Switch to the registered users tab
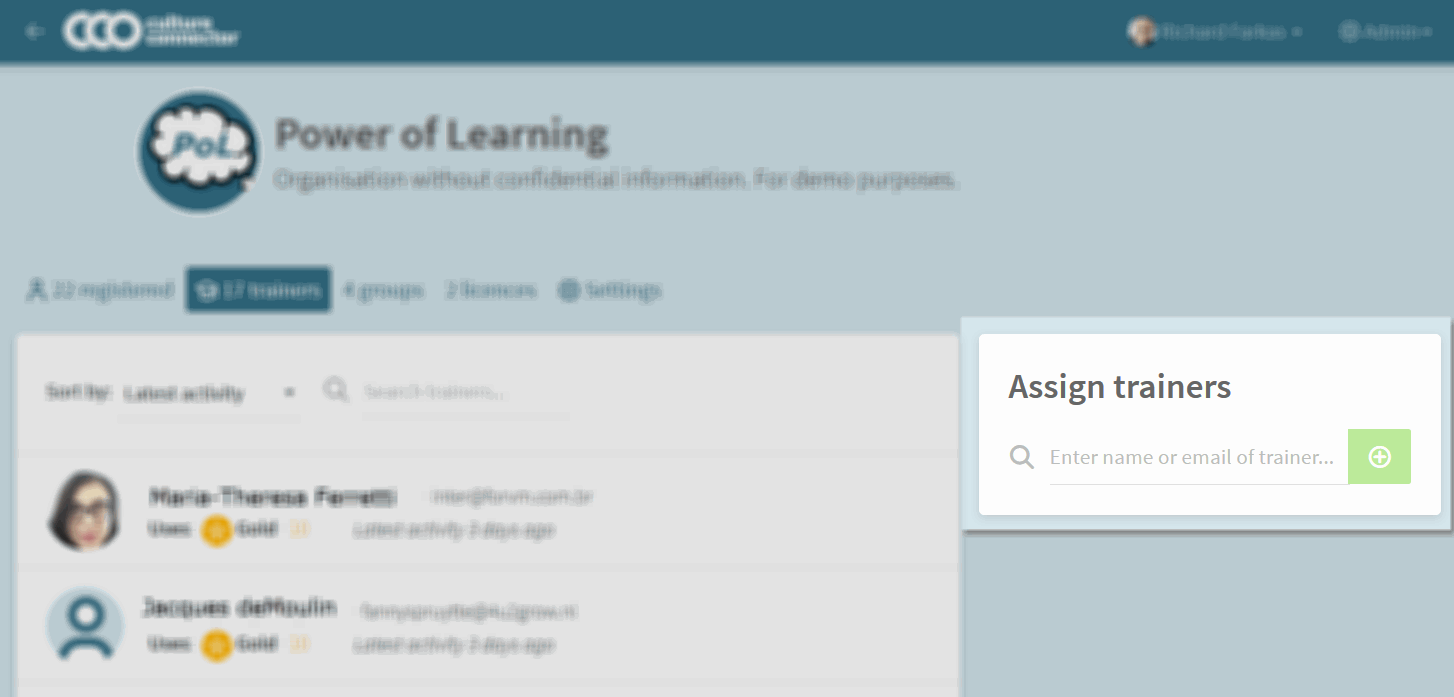The width and height of the screenshot is (1454, 697). point(99,290)
